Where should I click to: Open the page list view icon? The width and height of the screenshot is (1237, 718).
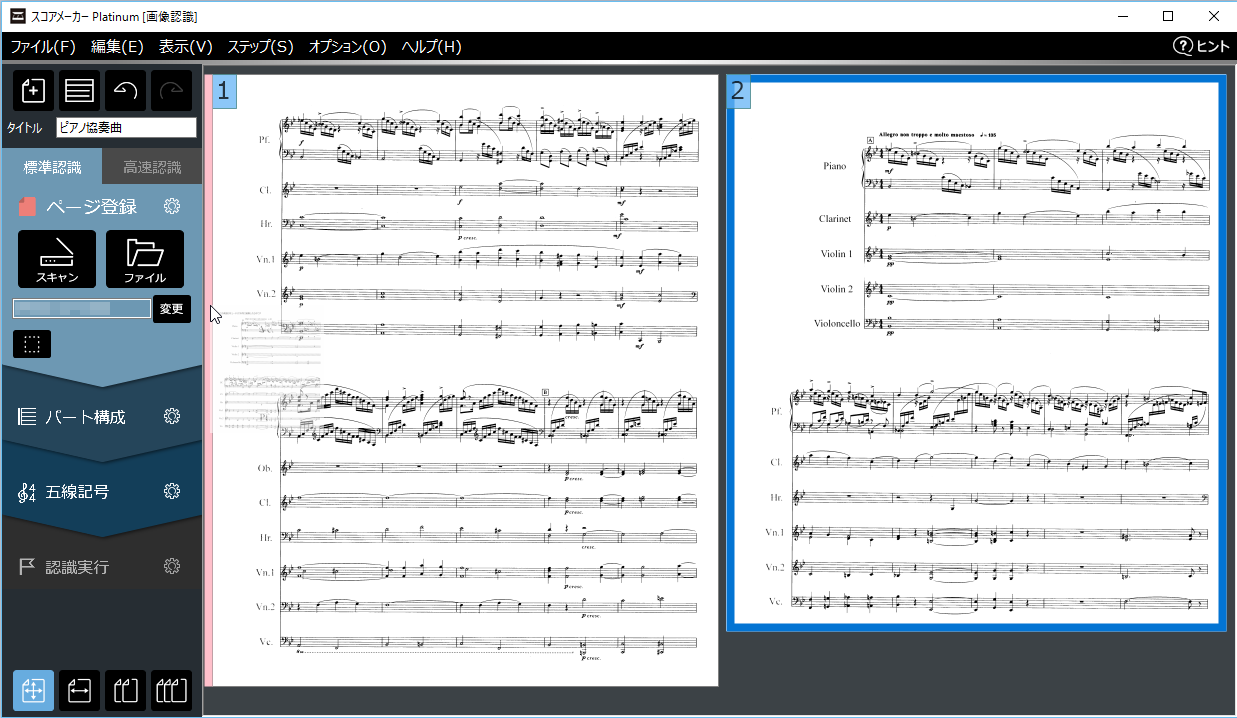tap(79, 90)
